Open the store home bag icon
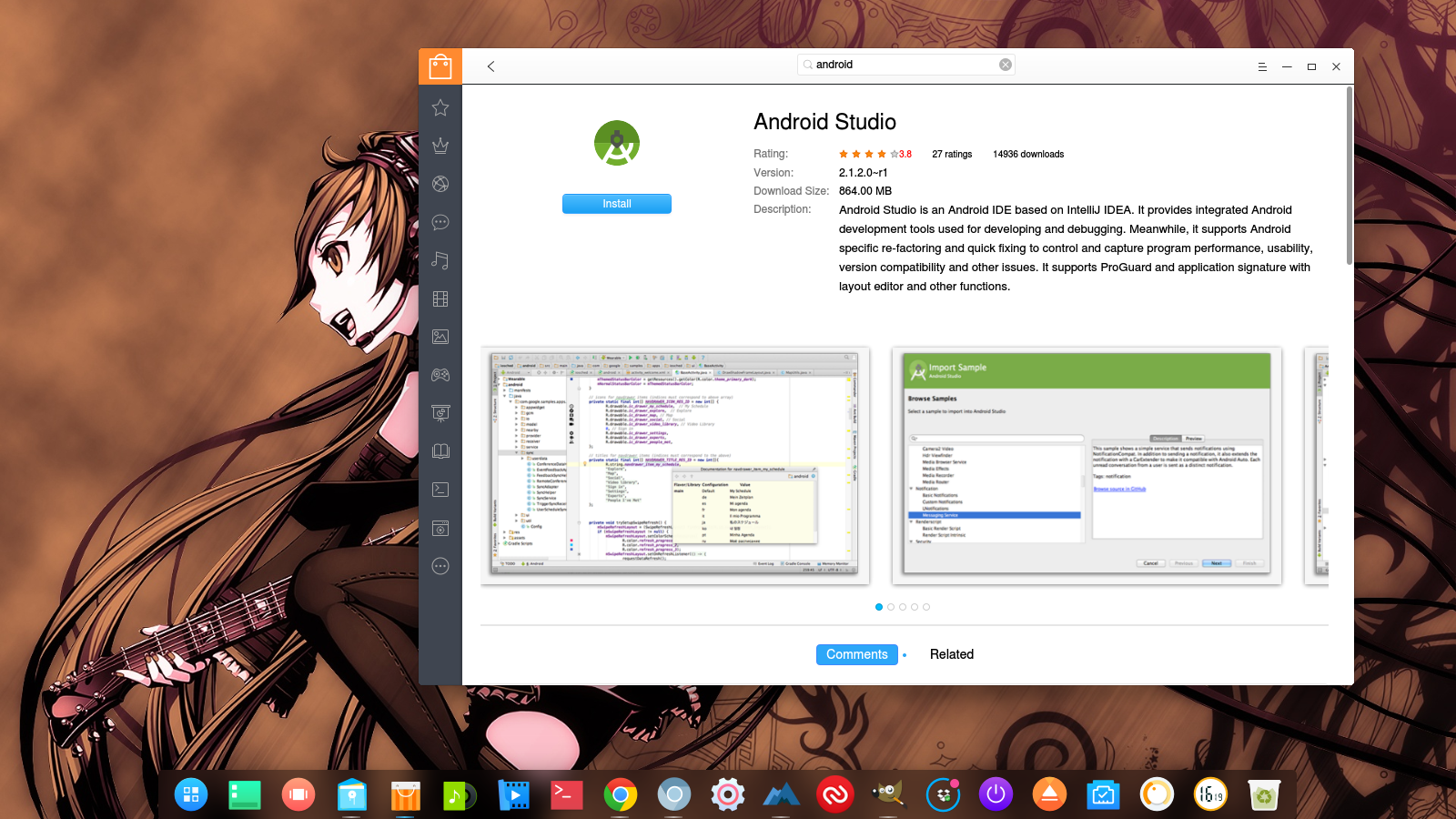The image size is (1456, 819). click(x=440, y=66)
